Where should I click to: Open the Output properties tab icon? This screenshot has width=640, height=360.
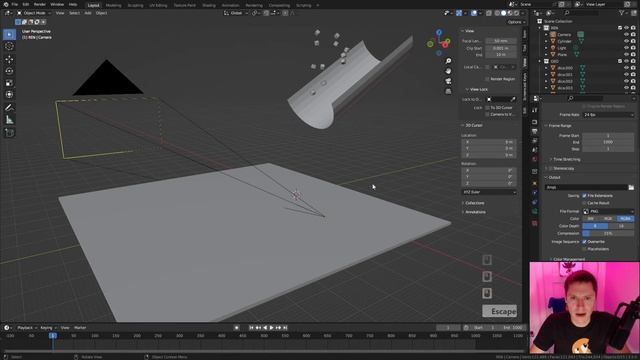pyautogui.click(x=535, y=131)
